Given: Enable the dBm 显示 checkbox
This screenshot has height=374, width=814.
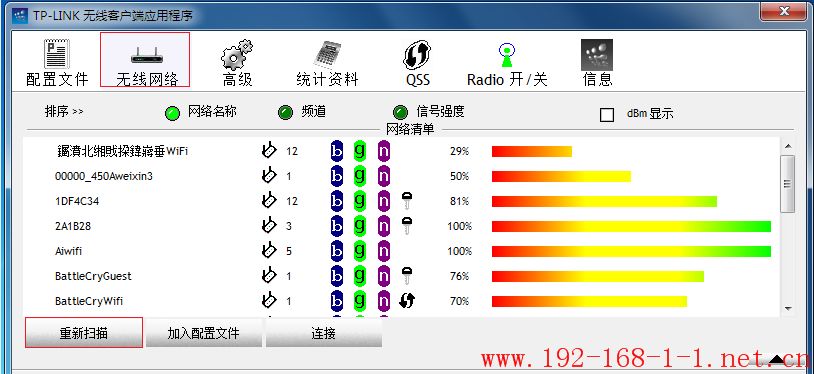Looking at the screenshot, I should pyautogui.click(x=607, y=114).
